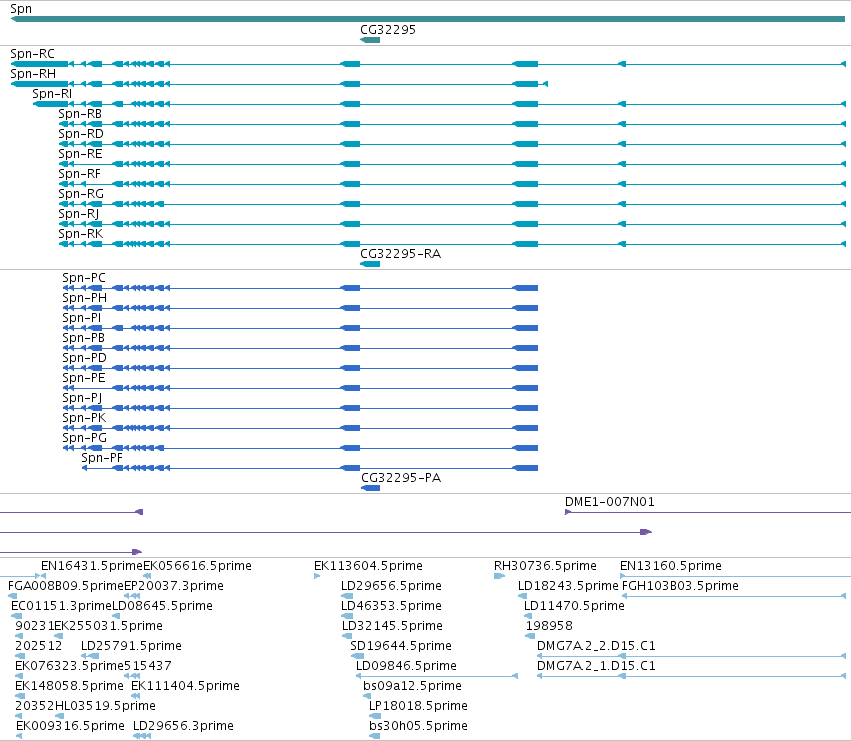The width and height of the screenshot is (851, 741).
Task: Select LD32145.5prime EST label
Action: pyautogui.click(x=392, y=626)
